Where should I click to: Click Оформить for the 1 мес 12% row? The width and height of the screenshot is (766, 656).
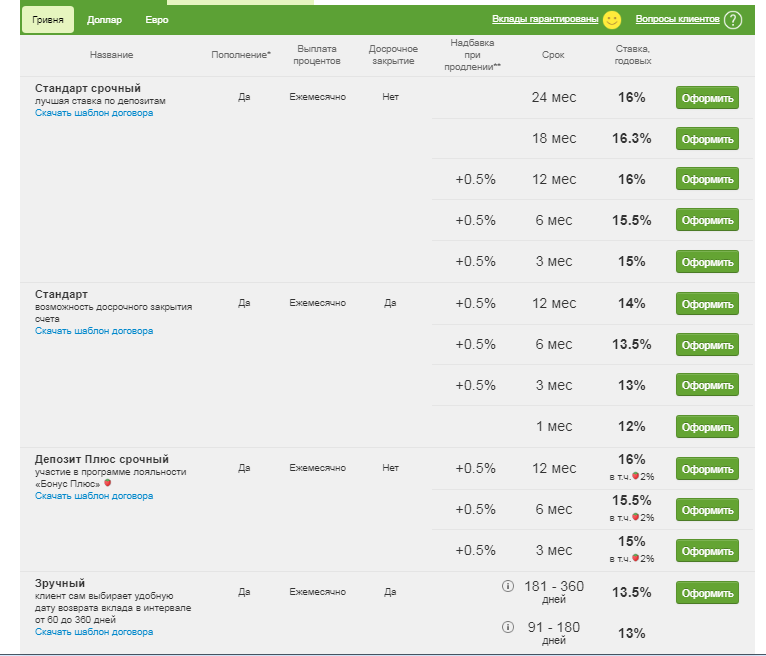click(x=707, y=427)
